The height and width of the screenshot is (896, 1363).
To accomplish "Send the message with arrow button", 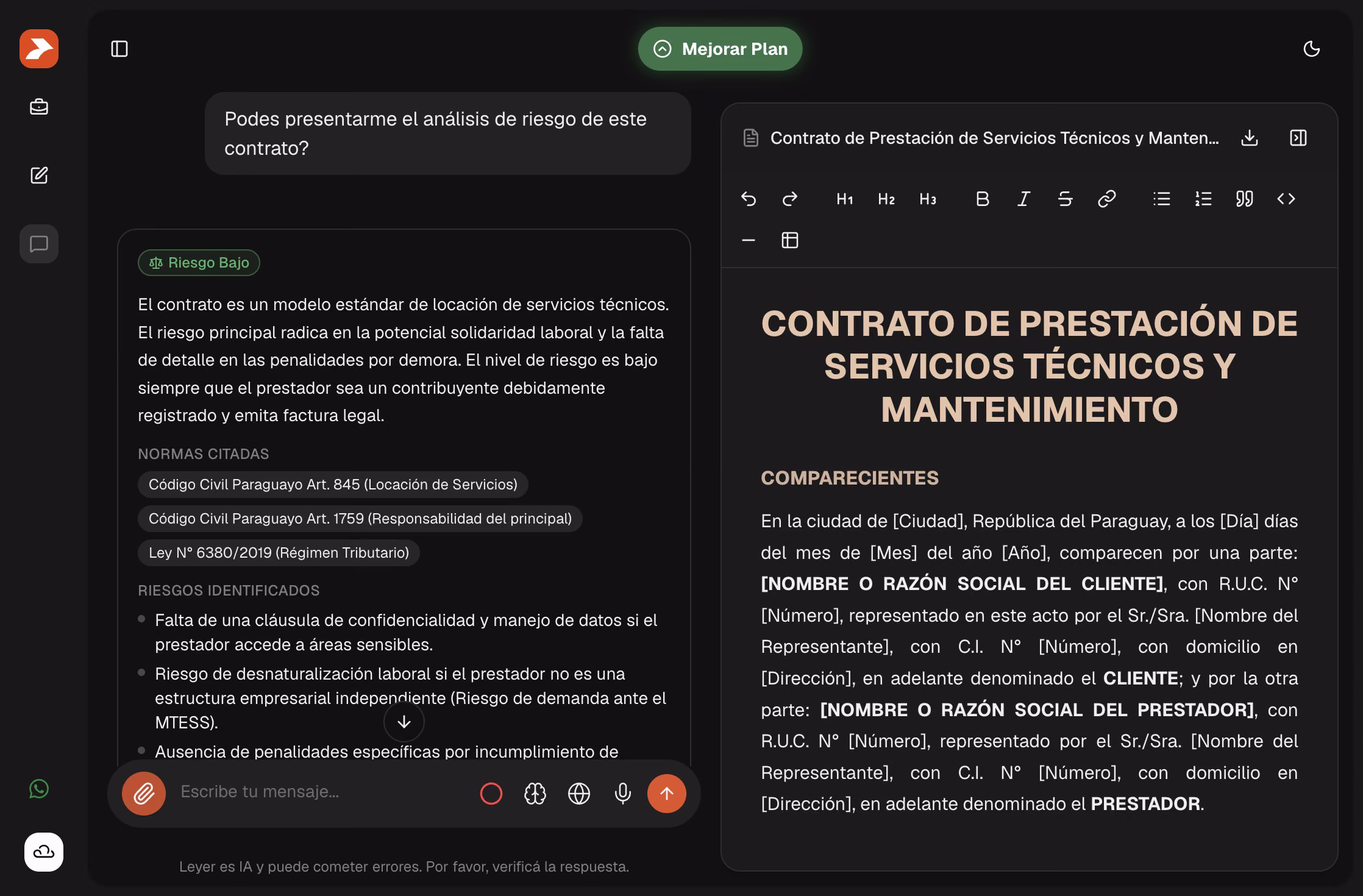I will 667,794.
